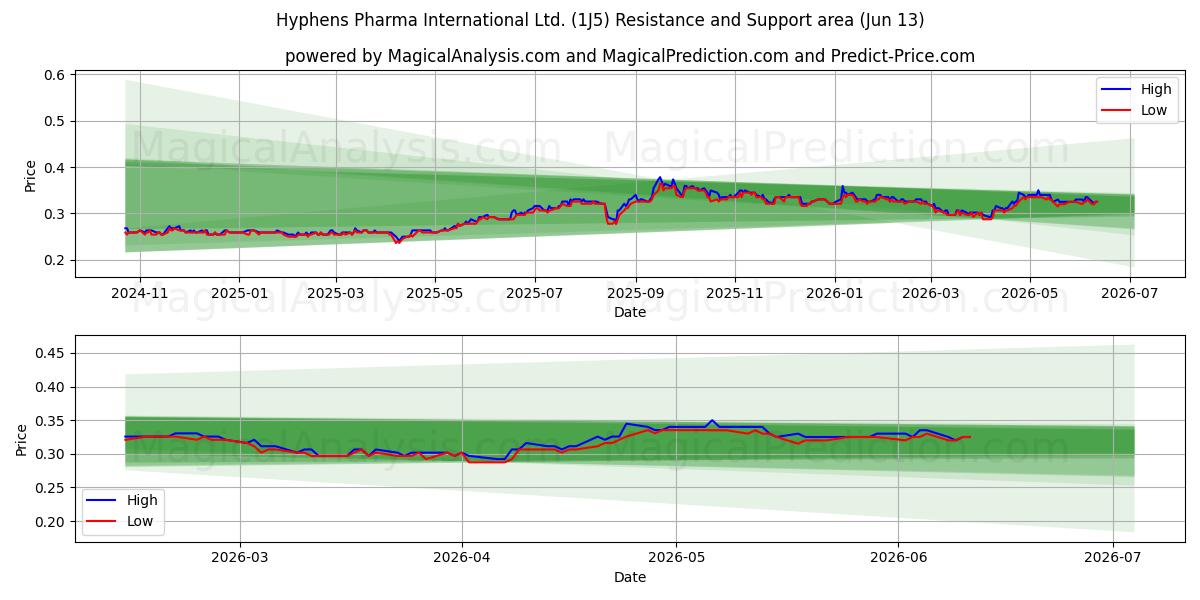Click top chart x-axis label '2026-07'

point(1130,295)
